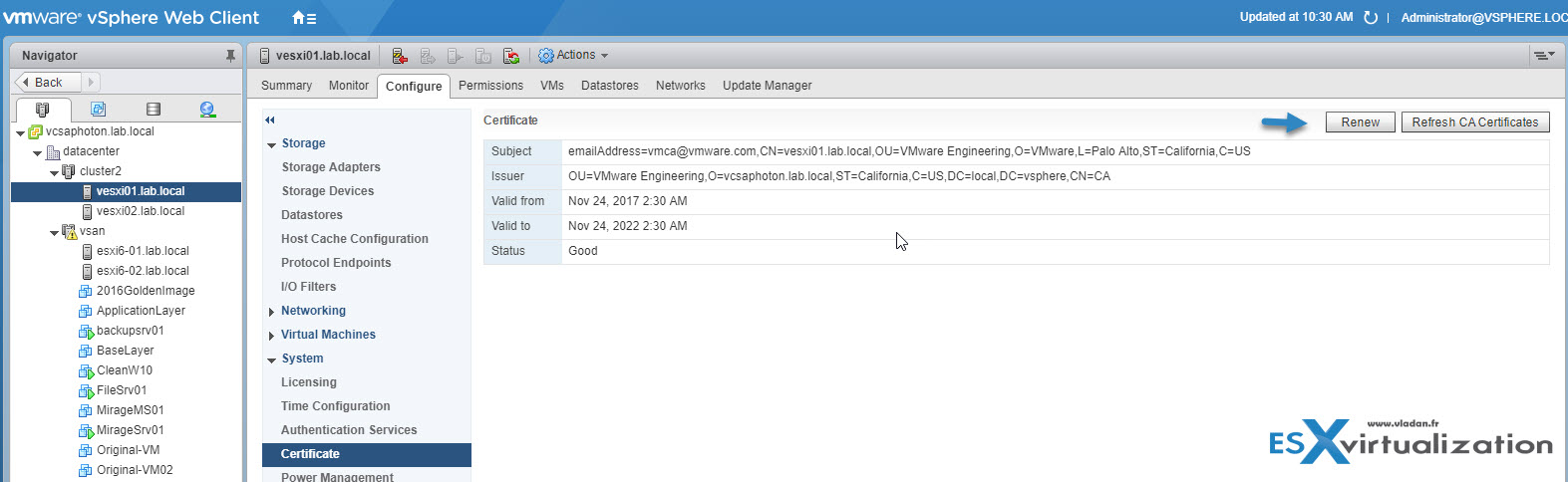Click the Renew certificate button
1568x482 pixels.
point(1360,122)
